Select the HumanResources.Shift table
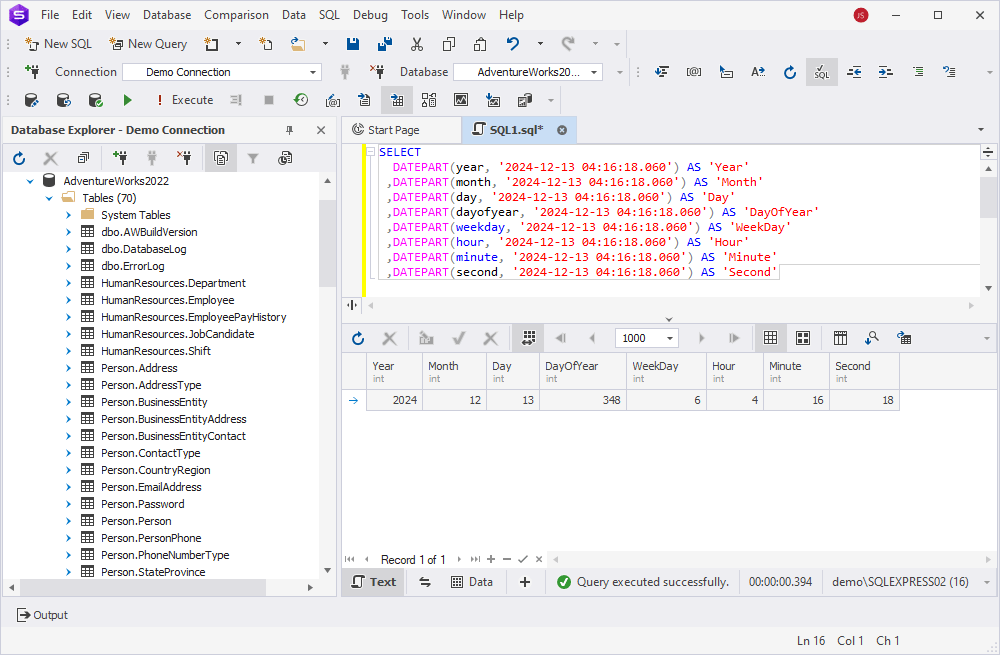The height and width of the screenshot is (655, 1000). [156, 351]
